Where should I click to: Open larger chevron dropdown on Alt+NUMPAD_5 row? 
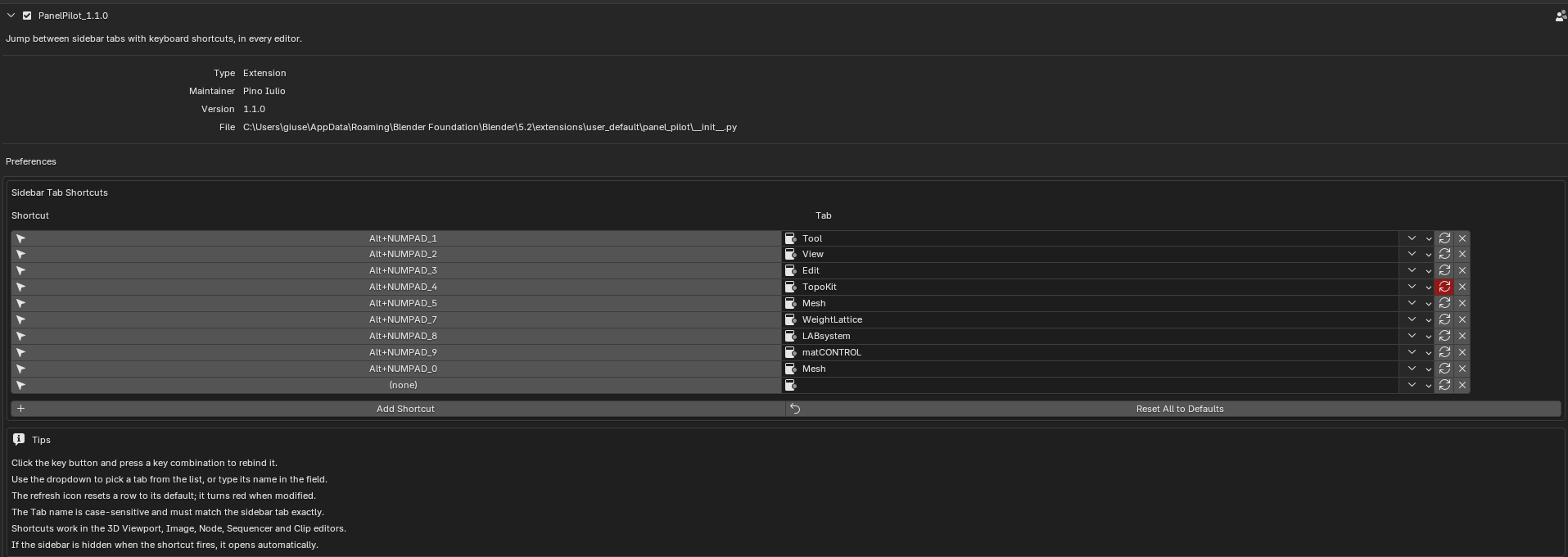[x=1412, y=303]
